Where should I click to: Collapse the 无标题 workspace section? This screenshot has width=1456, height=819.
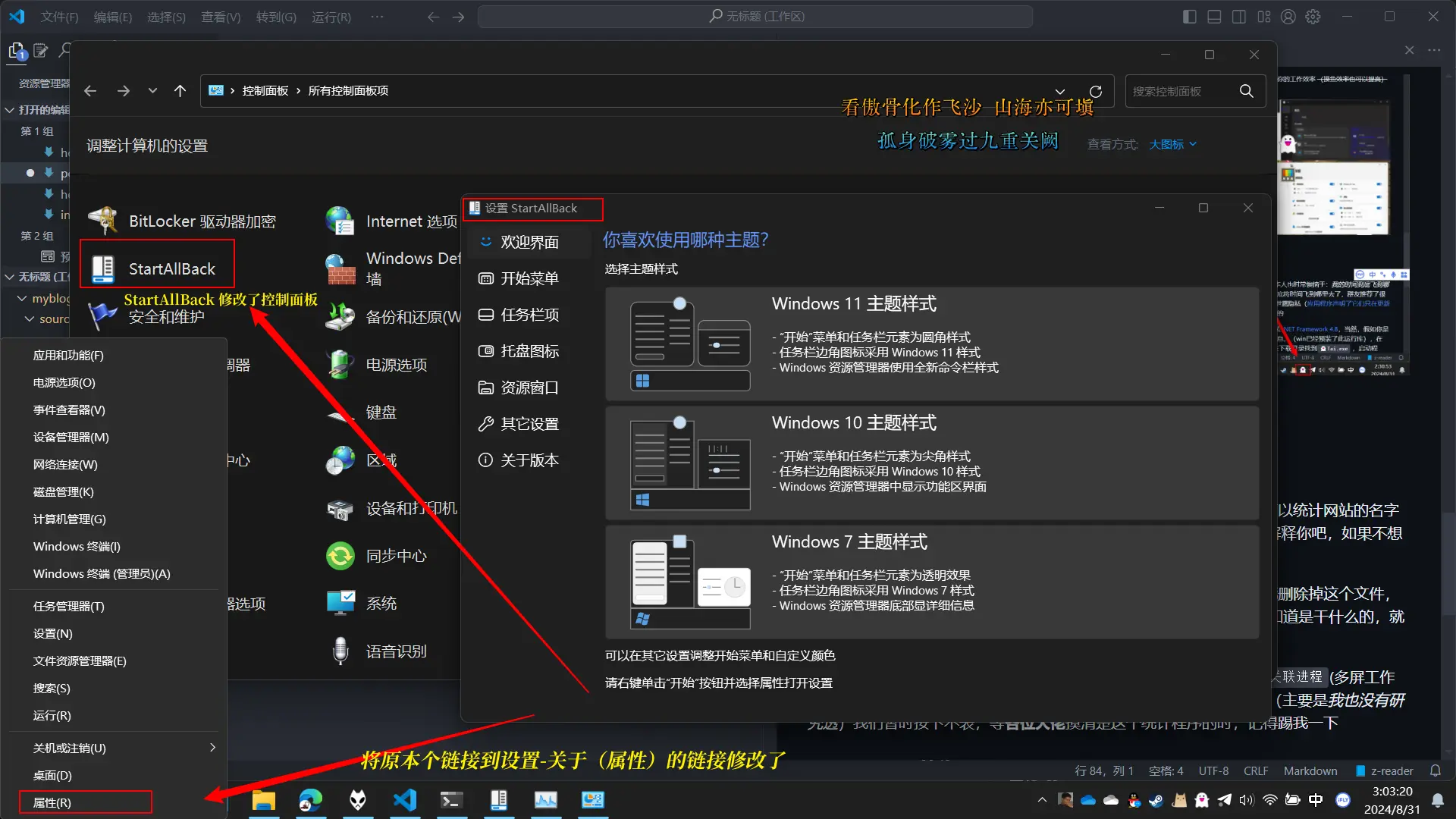pyautogui.click(x=10, y=277)
